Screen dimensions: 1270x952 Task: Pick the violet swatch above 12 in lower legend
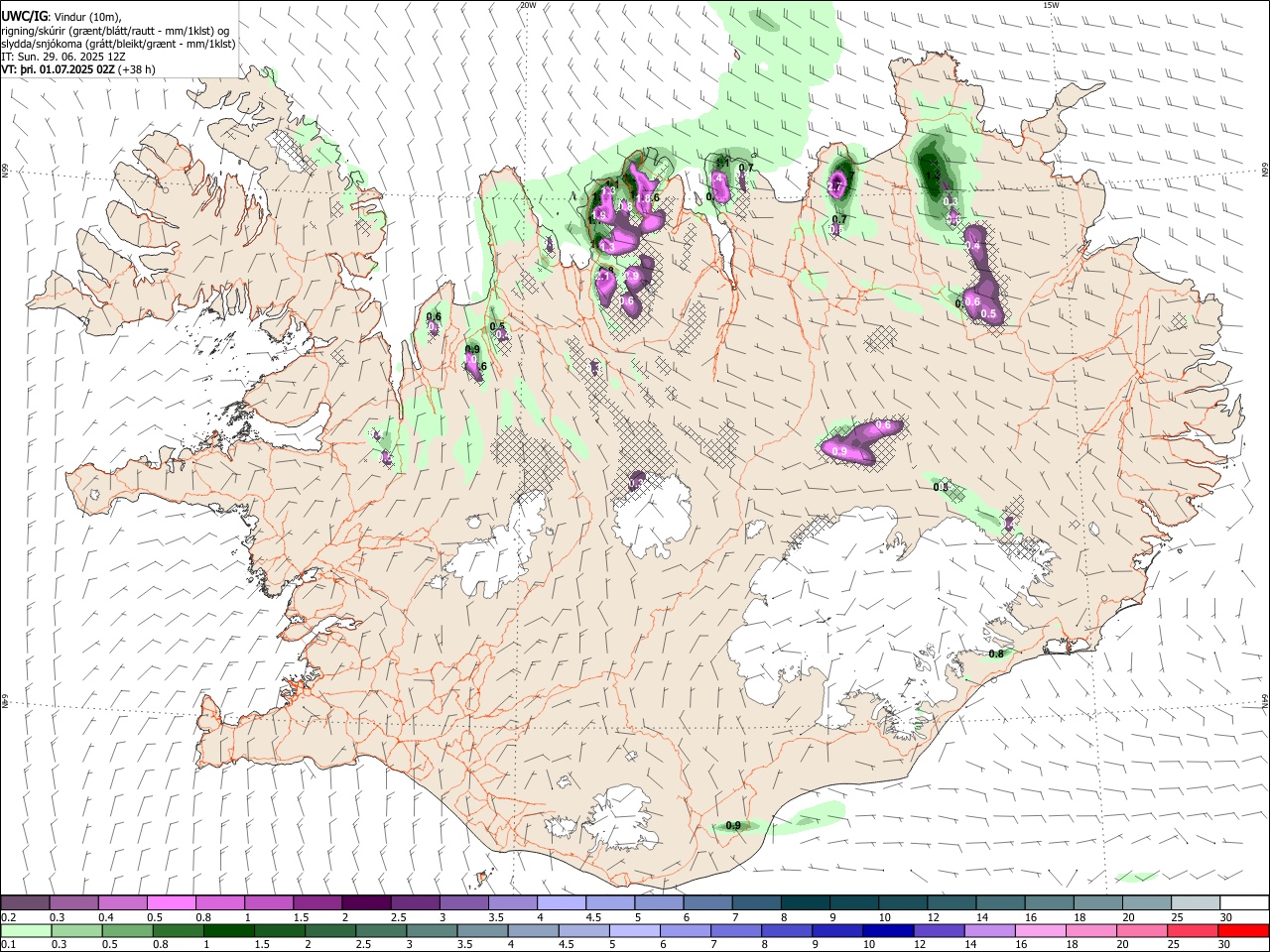point(938,930)
